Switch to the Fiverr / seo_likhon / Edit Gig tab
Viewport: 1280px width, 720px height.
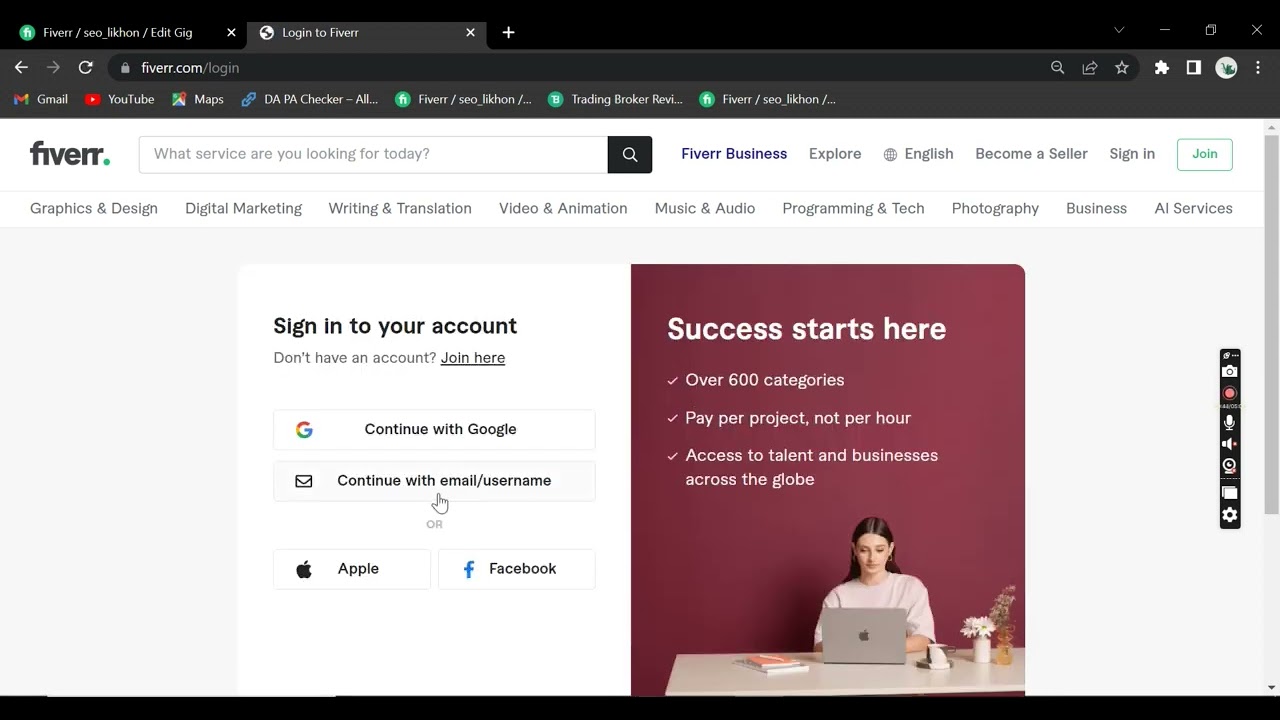[x=125, y=32]
